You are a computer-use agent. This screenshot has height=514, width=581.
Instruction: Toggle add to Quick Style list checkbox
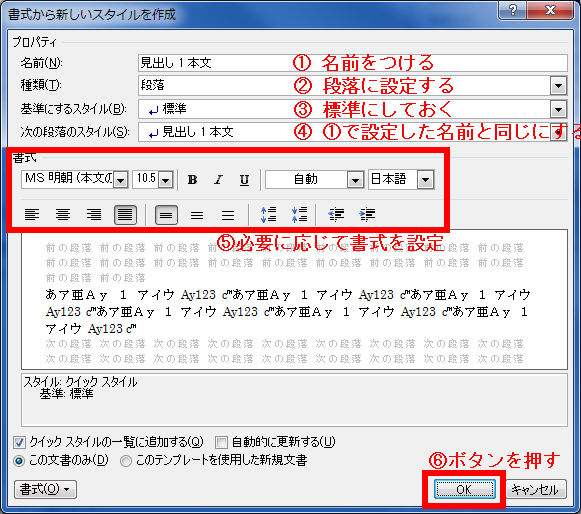(19, 442)
